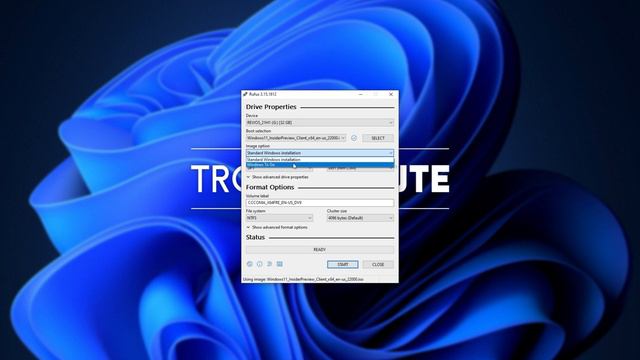
Task: Close the Rufus window with X
Action: [x=391, y=94]
